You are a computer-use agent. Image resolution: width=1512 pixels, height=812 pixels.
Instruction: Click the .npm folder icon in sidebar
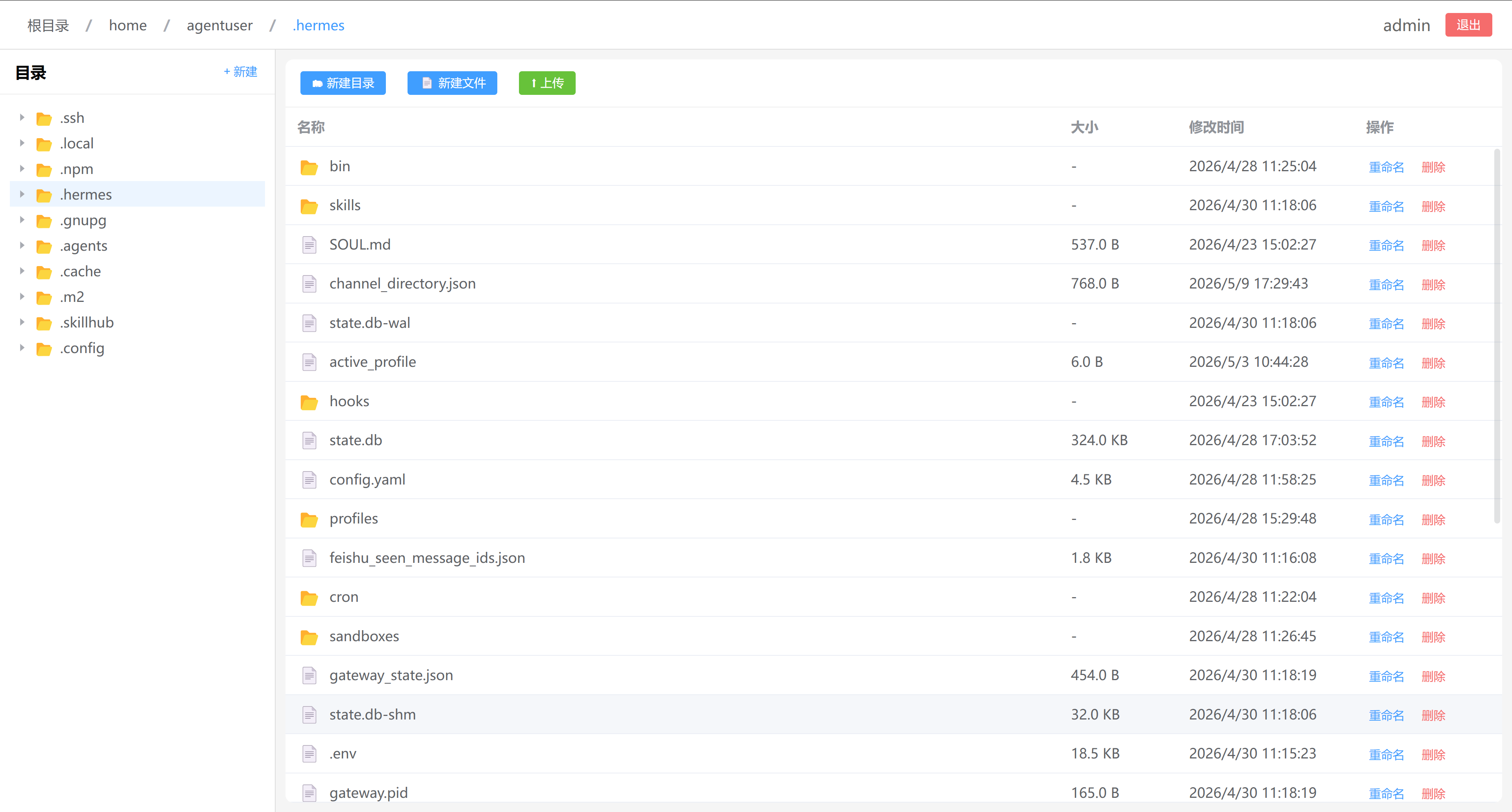pos(44,170)
